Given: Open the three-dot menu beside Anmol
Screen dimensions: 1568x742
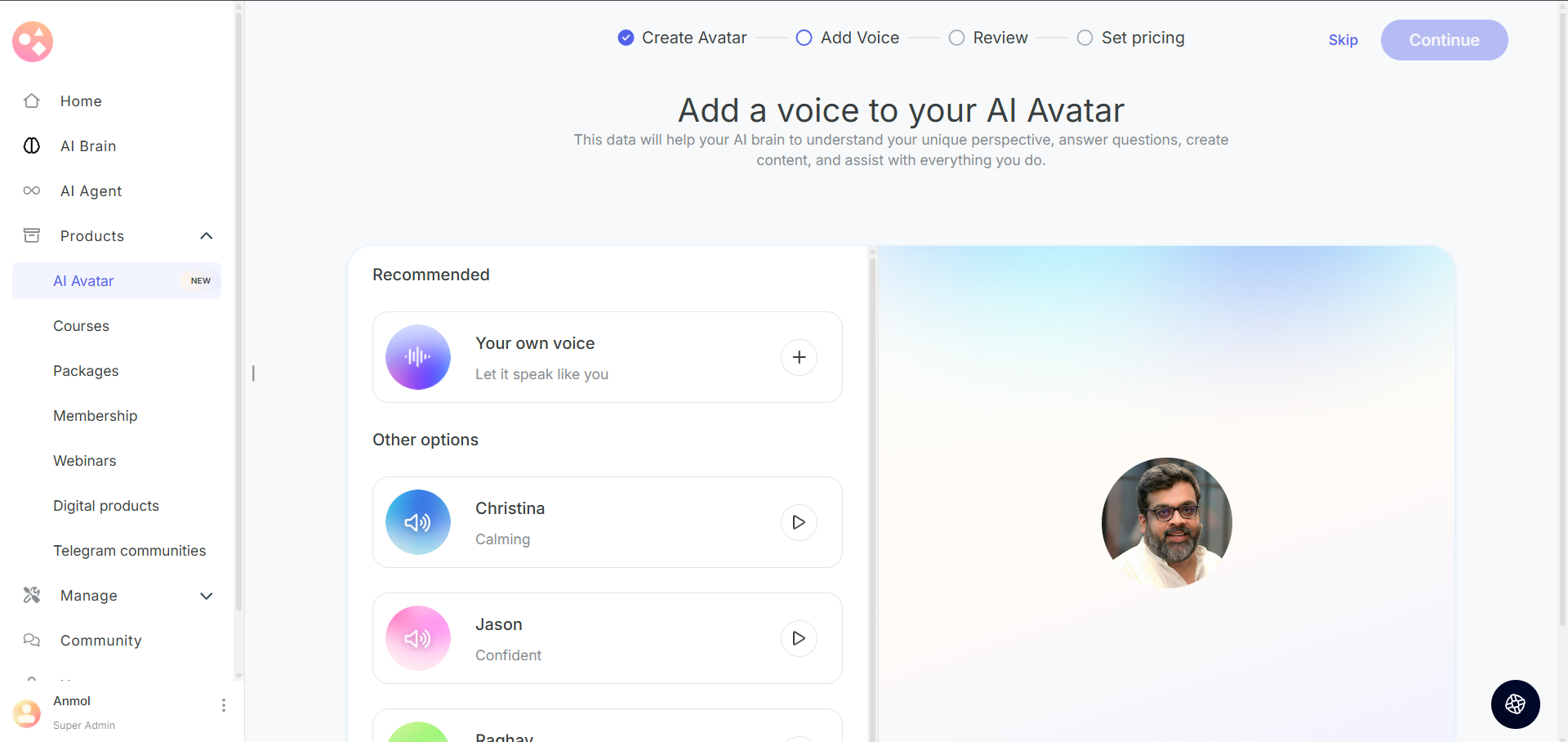Looking at the screenshot, I should [x=224, y=705].
